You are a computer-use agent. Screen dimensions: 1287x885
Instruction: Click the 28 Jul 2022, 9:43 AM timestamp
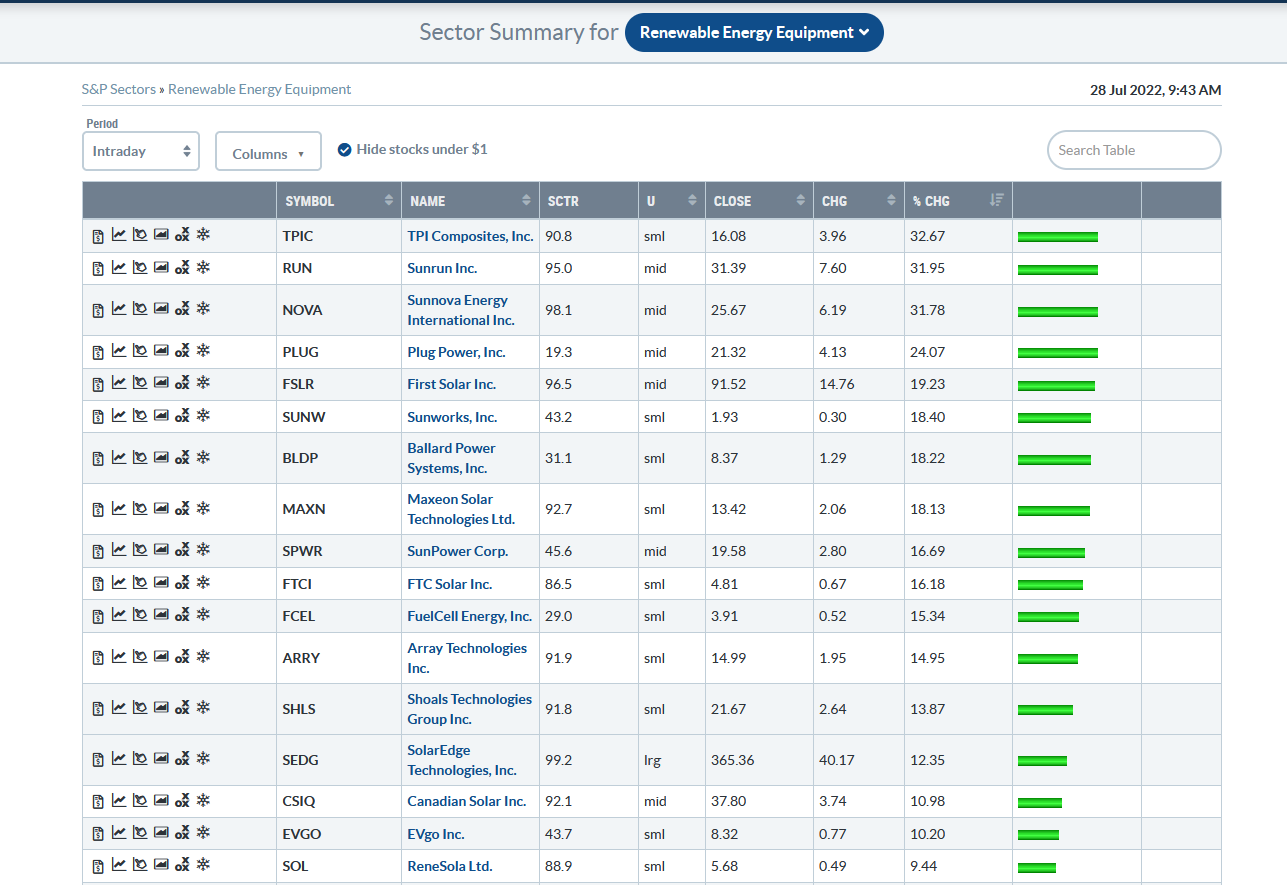pos(1155,90)
